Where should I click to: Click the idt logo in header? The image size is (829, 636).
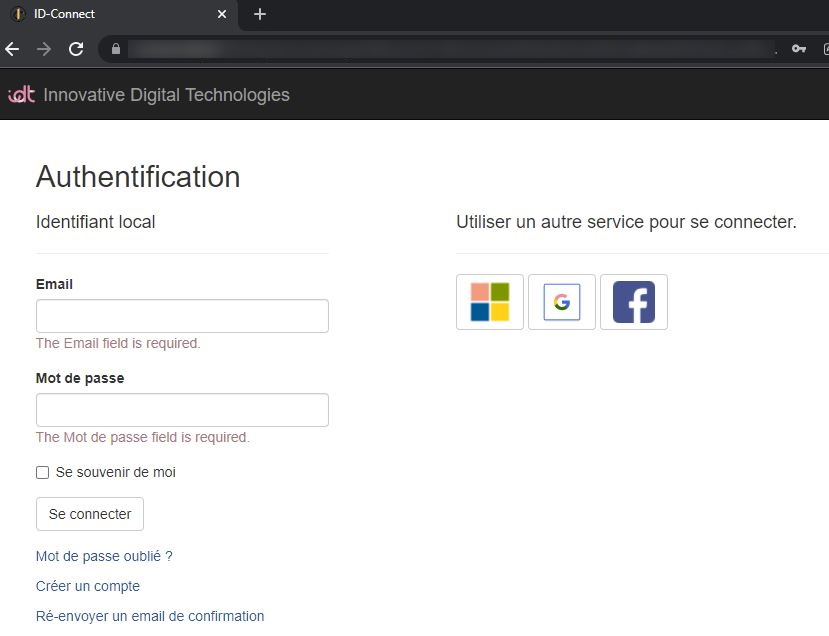click(x=21, y=95)
